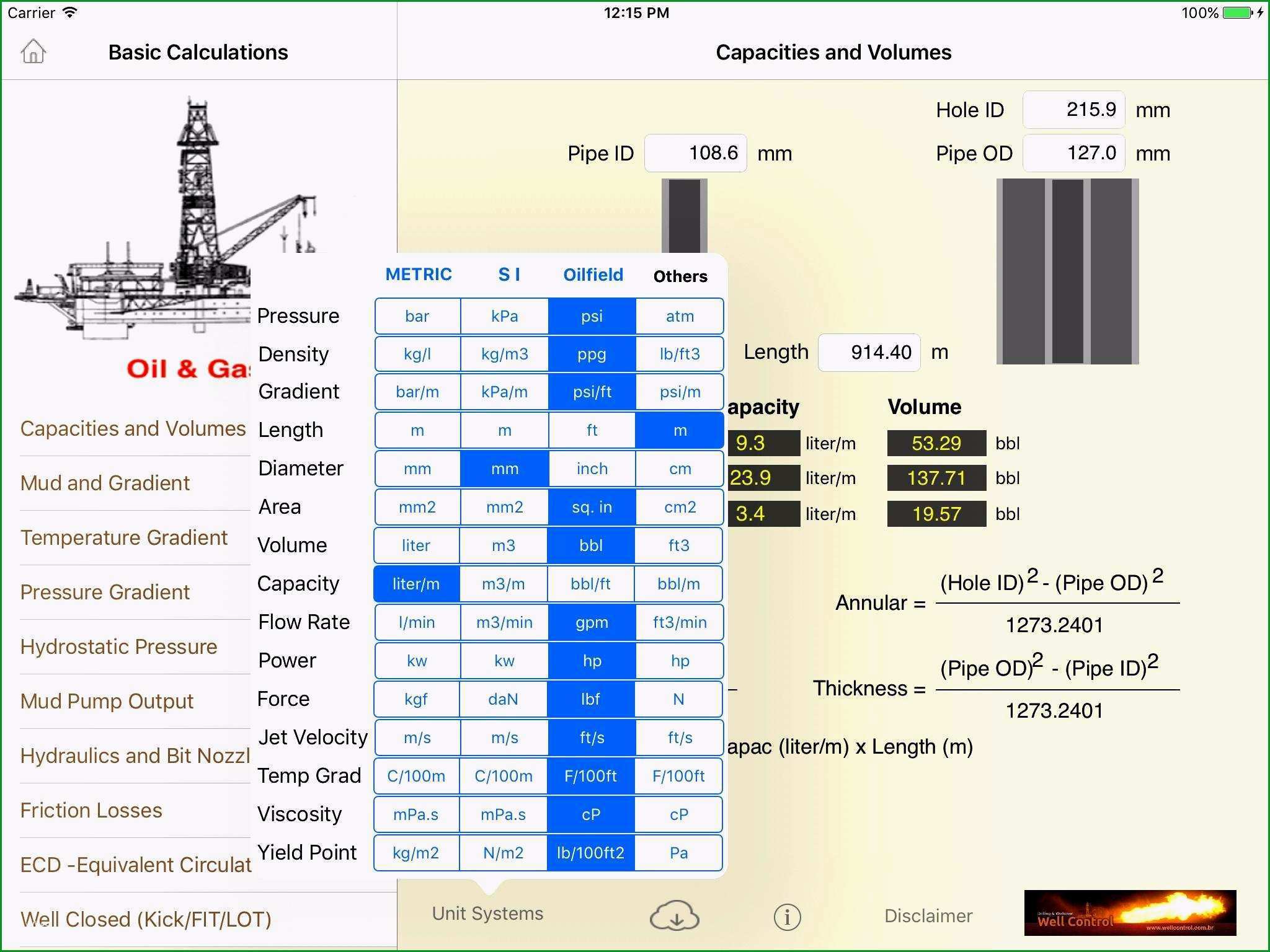Choose kg/l for Density
Image resolution: width=1270 pixels, height=952 pixels.
417,355
